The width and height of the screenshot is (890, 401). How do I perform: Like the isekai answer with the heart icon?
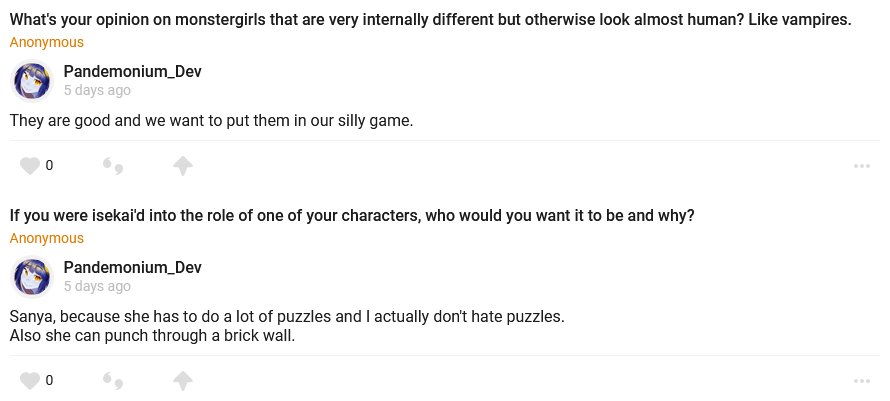tap(30, 380)
